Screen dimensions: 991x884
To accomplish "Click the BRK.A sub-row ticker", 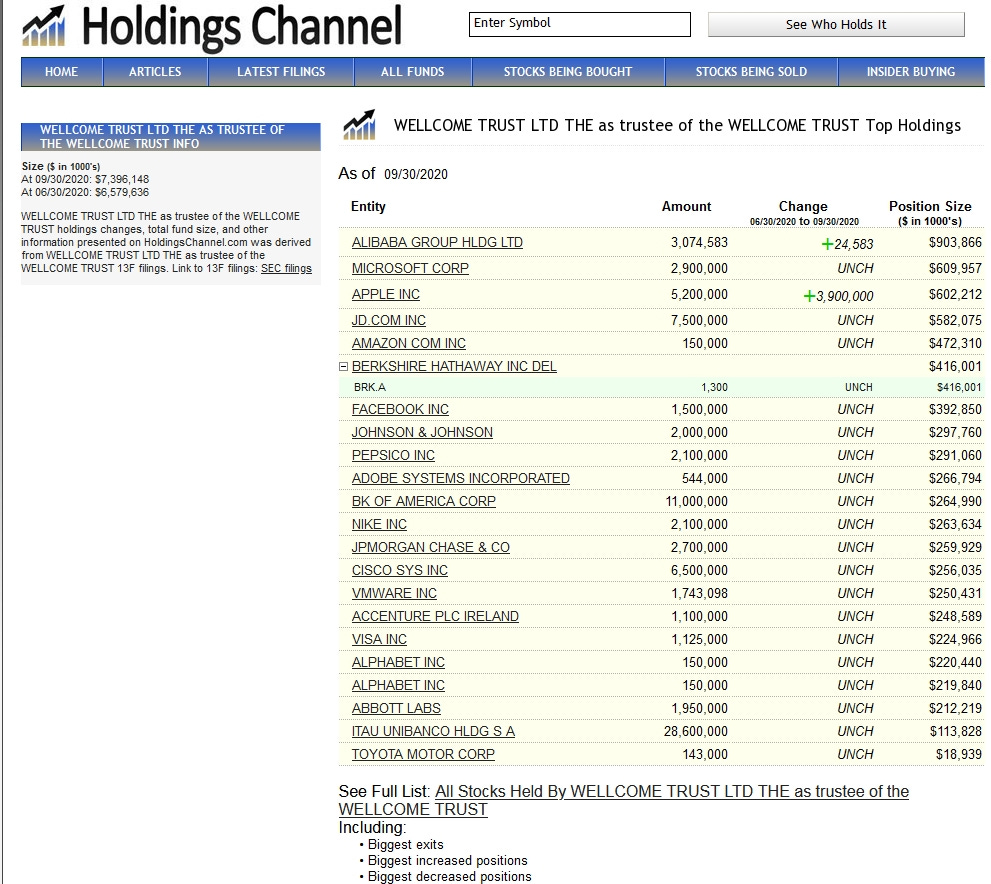I will [x=370, y=387].
